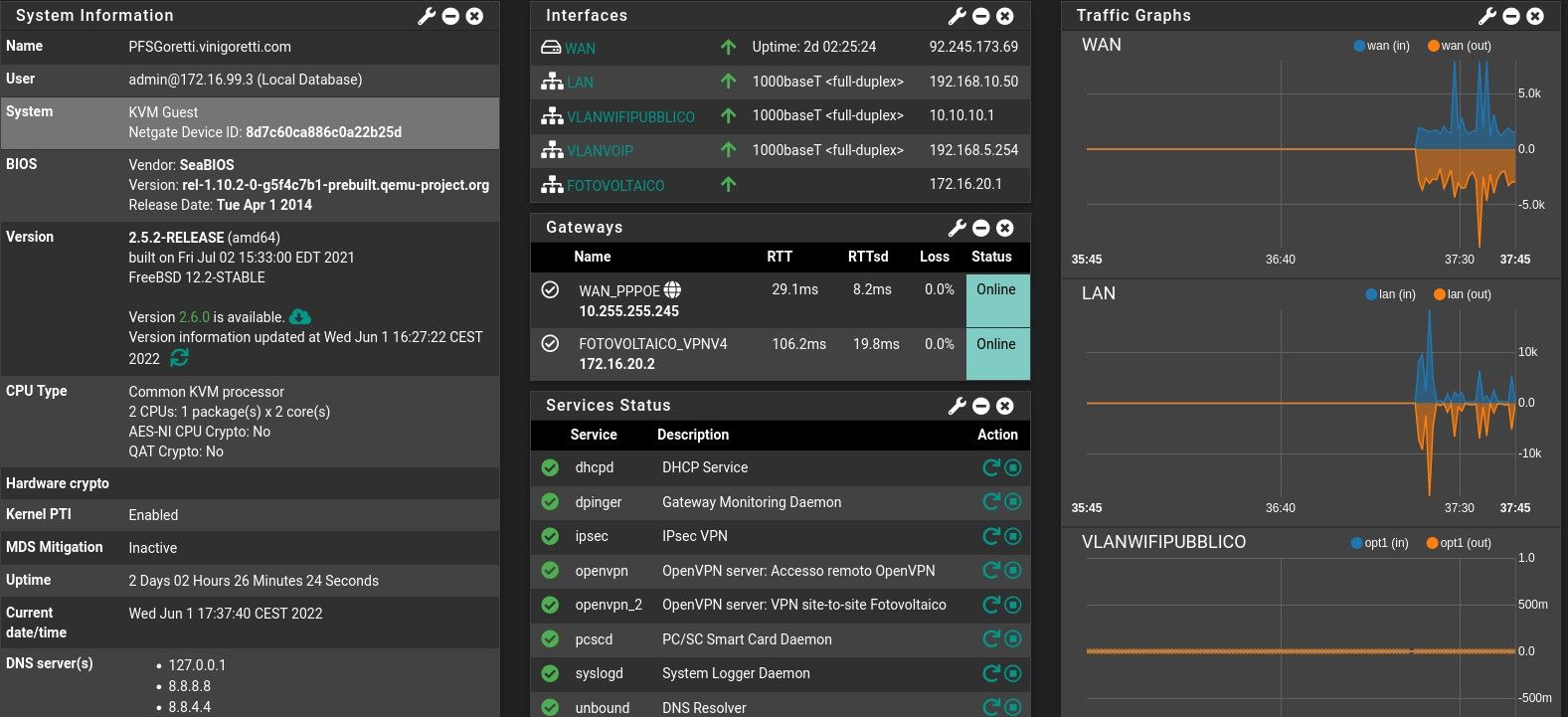The height and width of the screenshot is (717, 1568).
Task: Click the LAN network icon
Action: (x=551, y=82)
